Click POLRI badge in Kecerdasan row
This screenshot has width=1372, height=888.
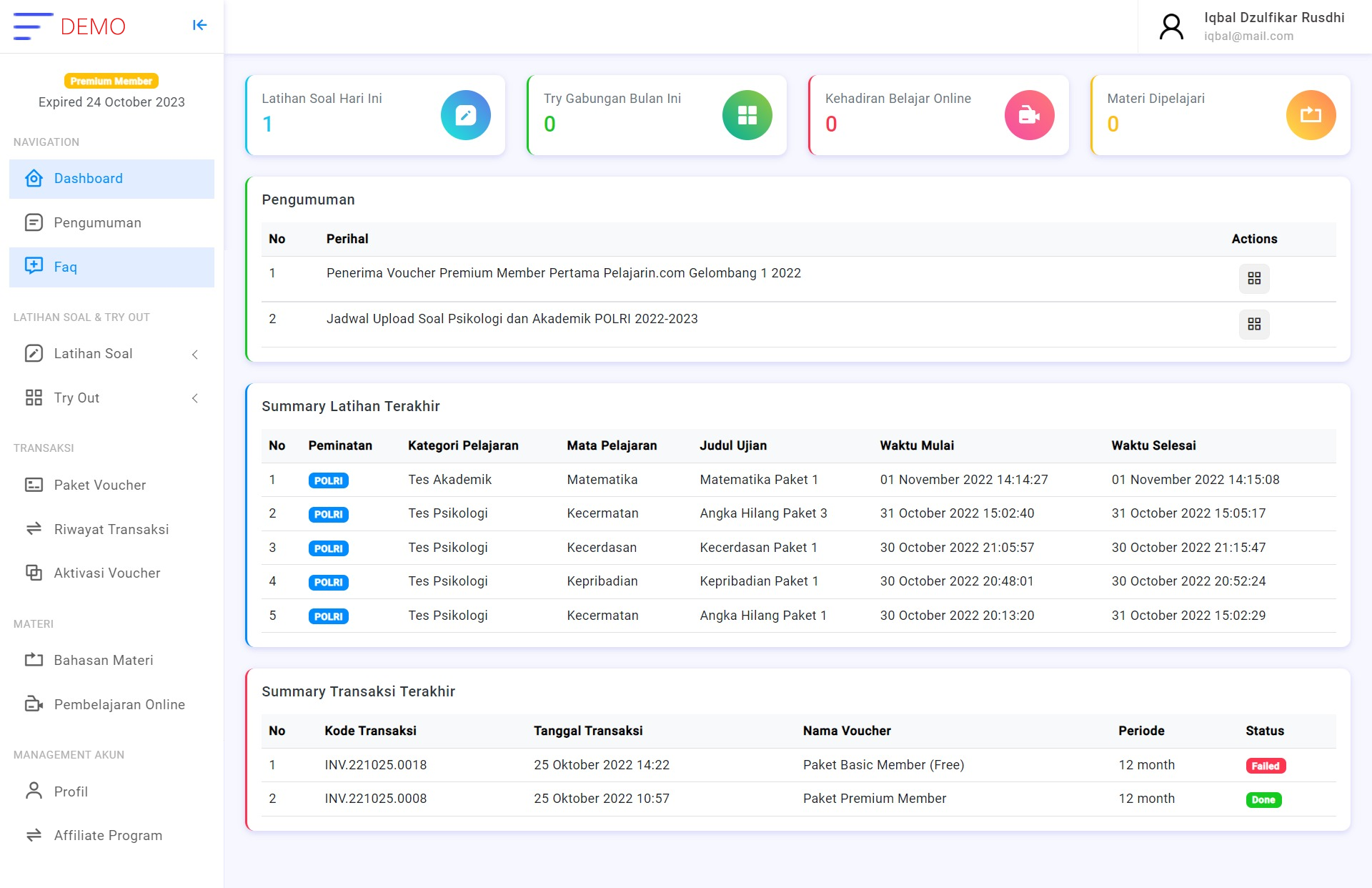pos(328,548)
